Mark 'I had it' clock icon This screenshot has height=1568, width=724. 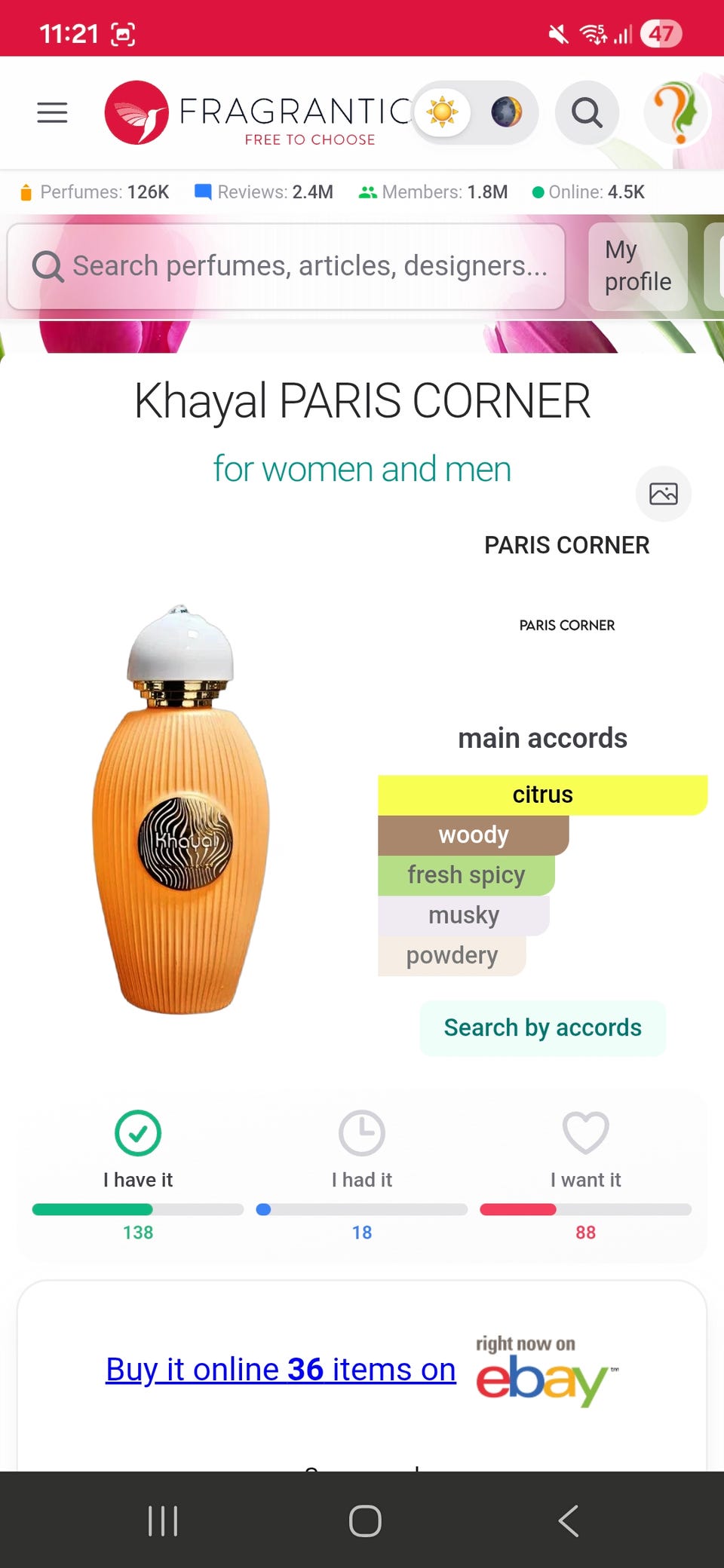click(x=362, y=1132)
